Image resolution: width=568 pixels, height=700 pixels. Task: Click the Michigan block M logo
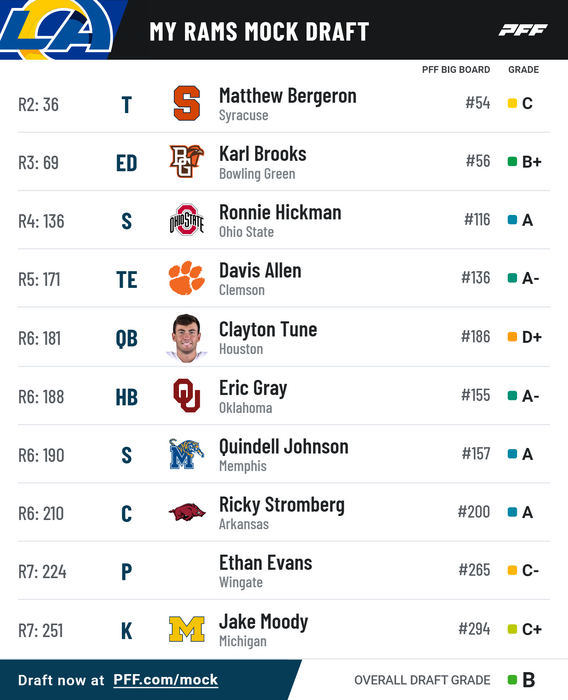click(x=187, y=629)
